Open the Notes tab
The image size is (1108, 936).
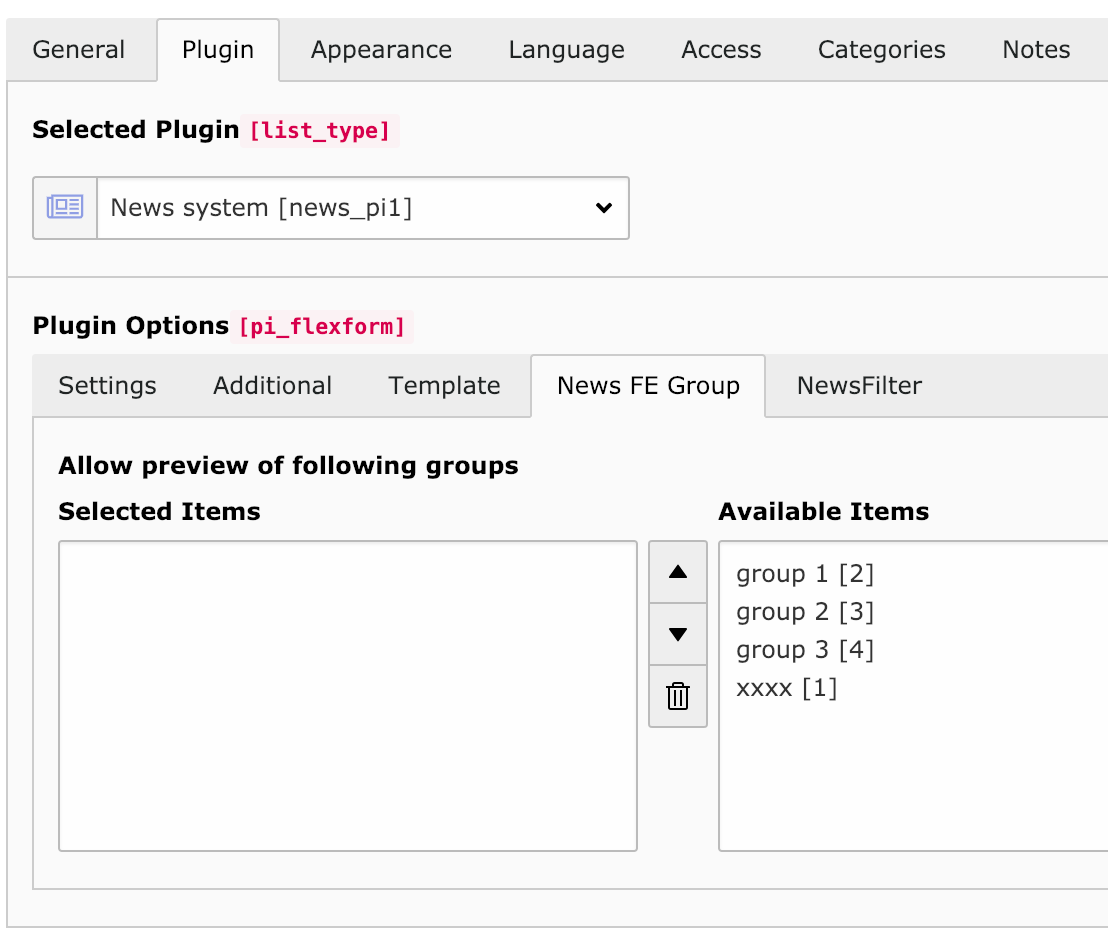click(x=1036, y=50)
